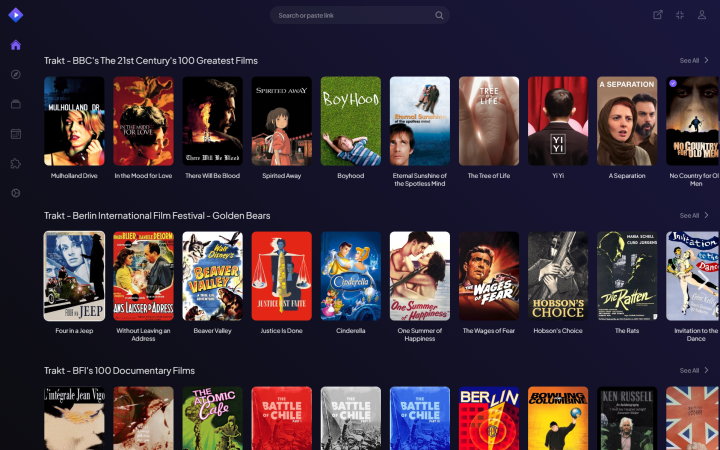The image size is (720, 450).
Task: Open Mulholland Drive movie poster
Action: point(74,121)
